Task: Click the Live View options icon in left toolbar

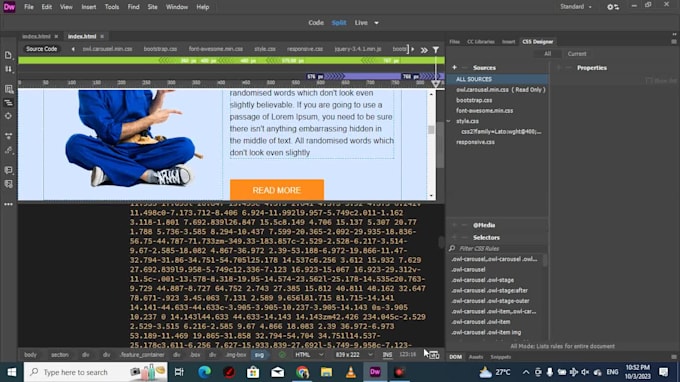Action: 8,89
